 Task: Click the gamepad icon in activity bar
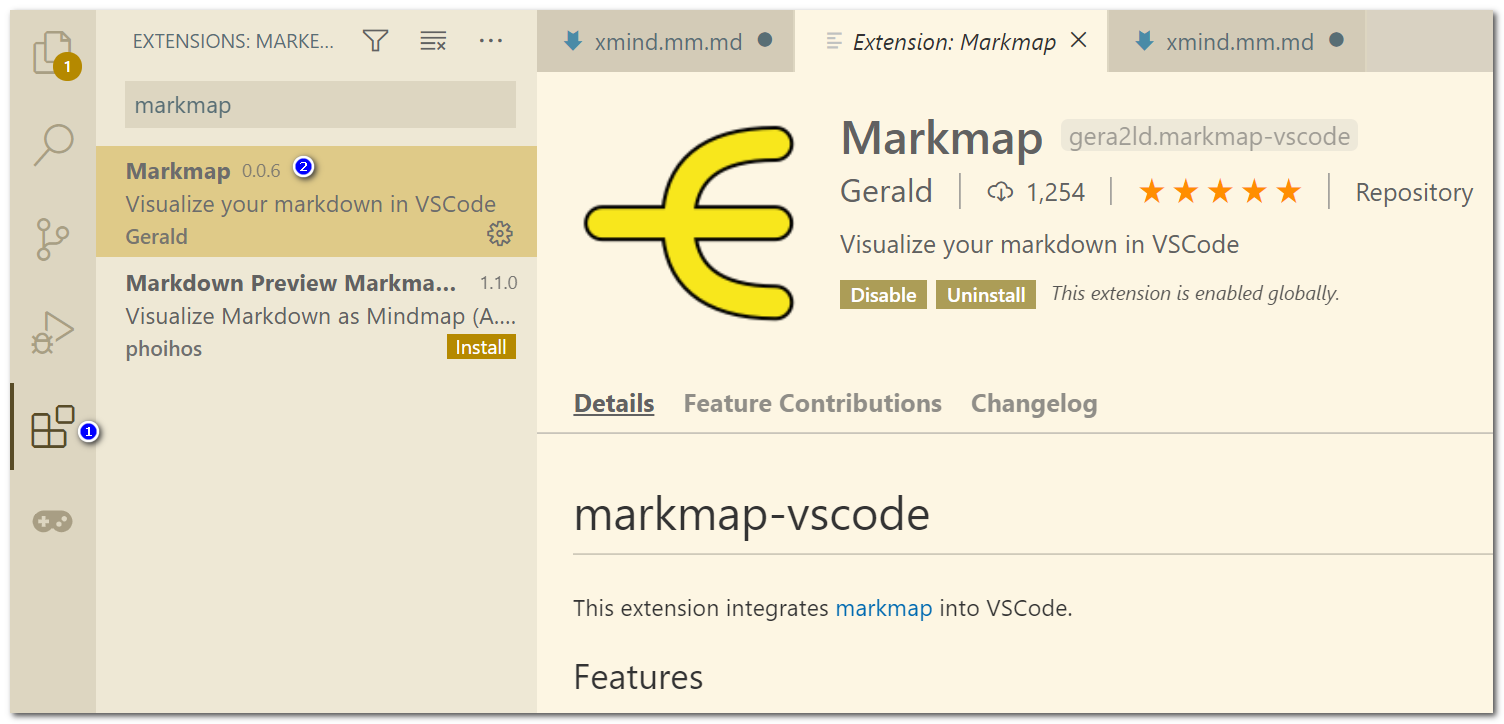click(53, 521)
